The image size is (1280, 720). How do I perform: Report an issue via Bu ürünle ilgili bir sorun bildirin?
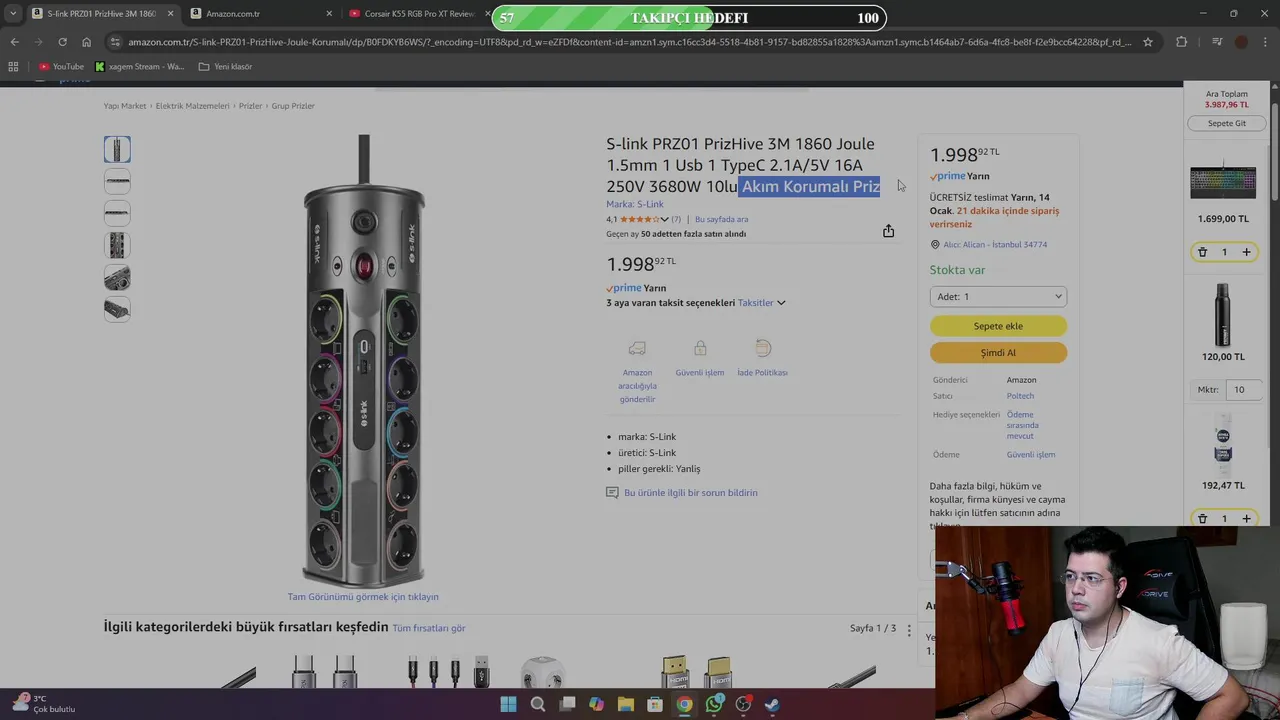tap(690, 493)
